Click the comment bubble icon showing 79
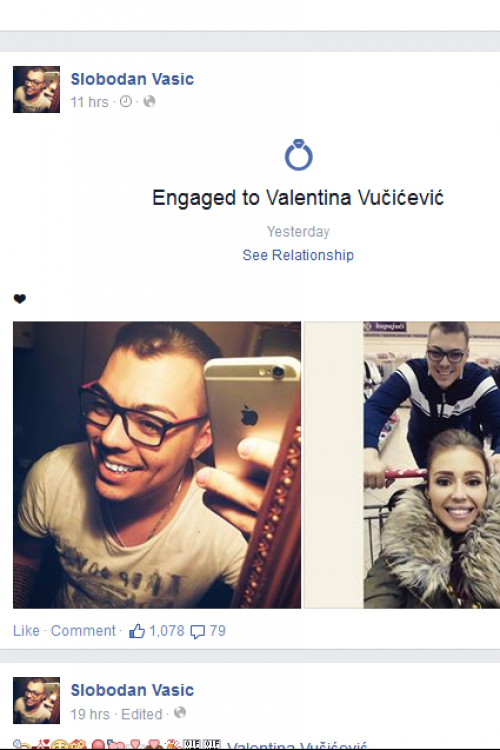The height and width of the screenshot is (750, 500). pyautogui.click(x=198, y=631)
